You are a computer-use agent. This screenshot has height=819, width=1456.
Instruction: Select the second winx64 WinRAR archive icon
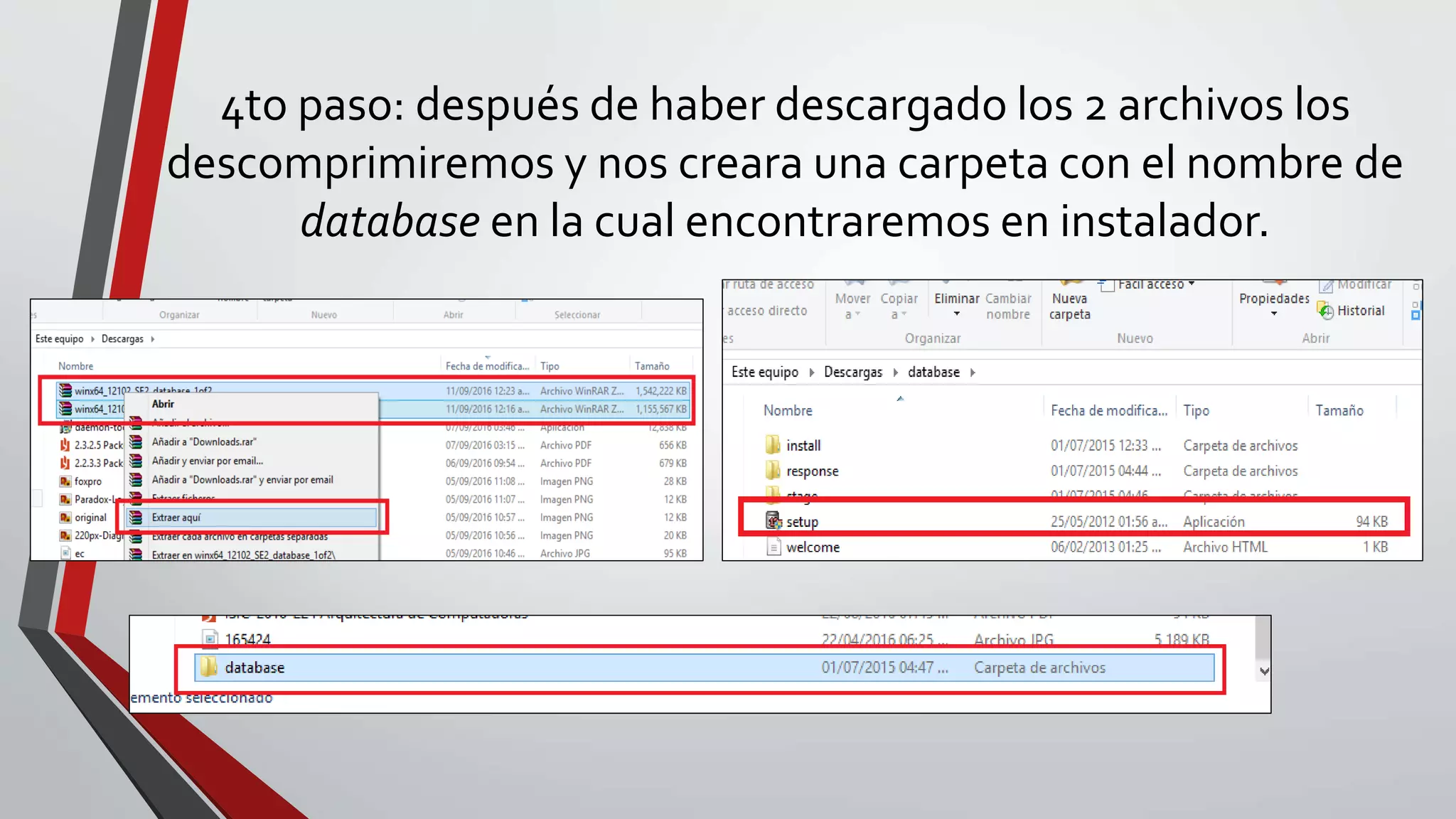tap(65, 409)
